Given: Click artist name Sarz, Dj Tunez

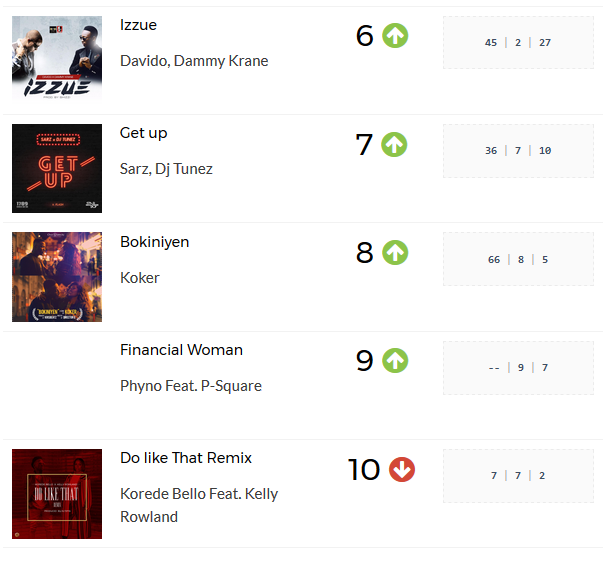Looking at the screenshot, I should click(166, 169).
